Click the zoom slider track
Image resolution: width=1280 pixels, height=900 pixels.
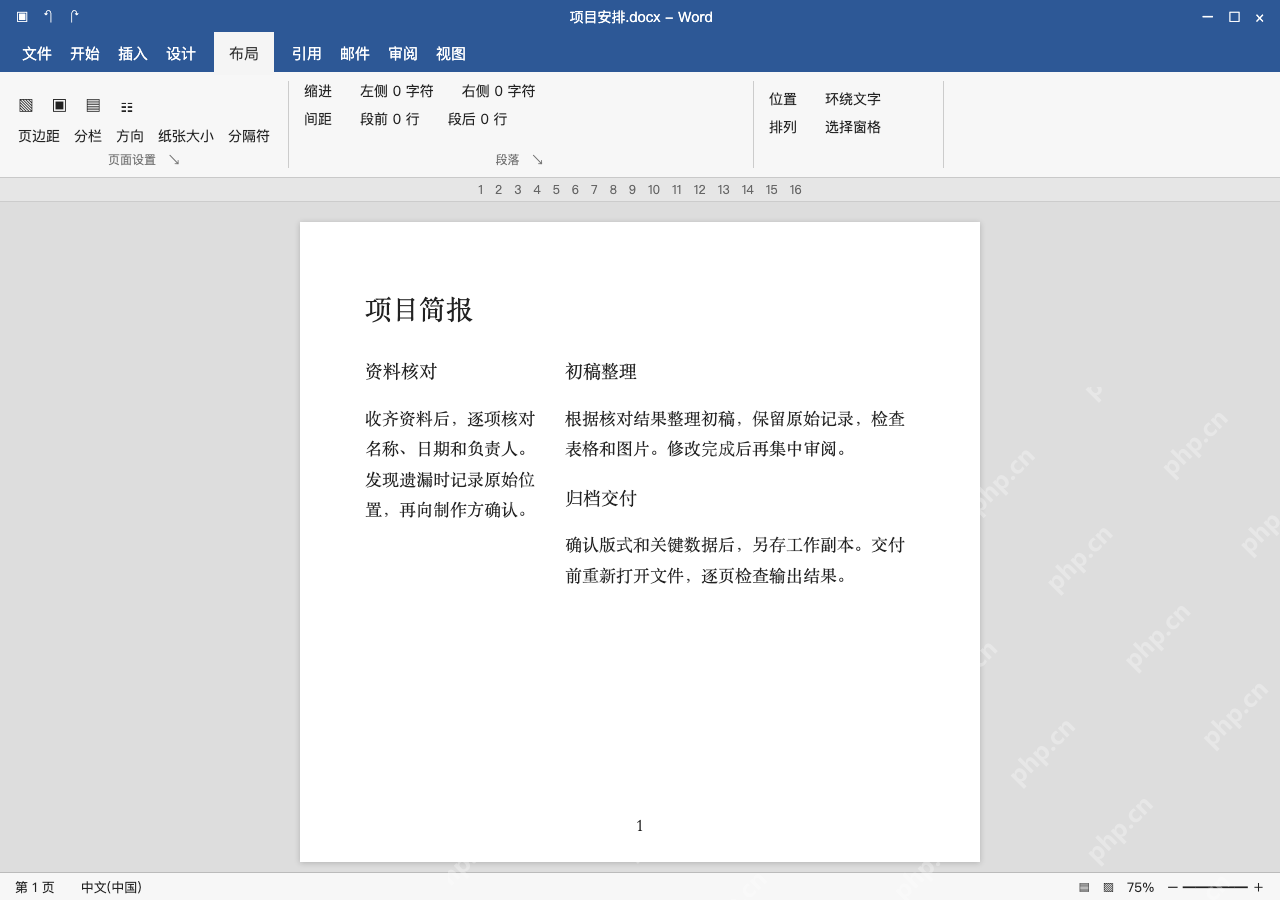(1215, 887)
